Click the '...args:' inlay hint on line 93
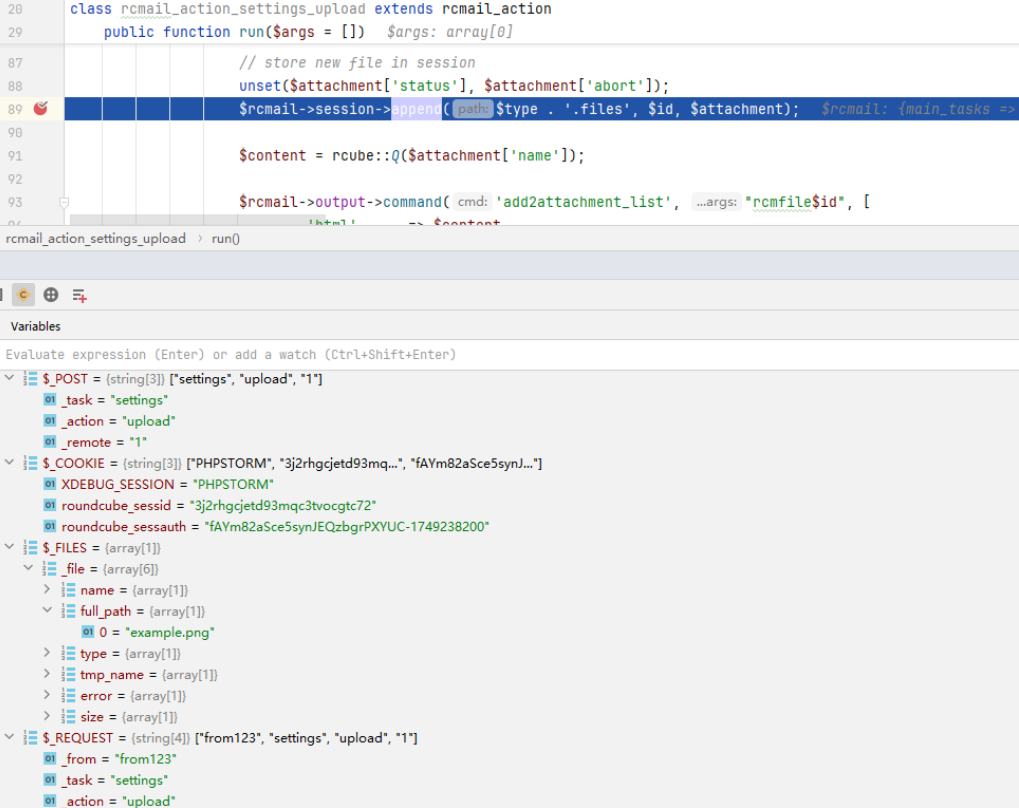This screenshot has height=808, width=1019. (717, 202)
